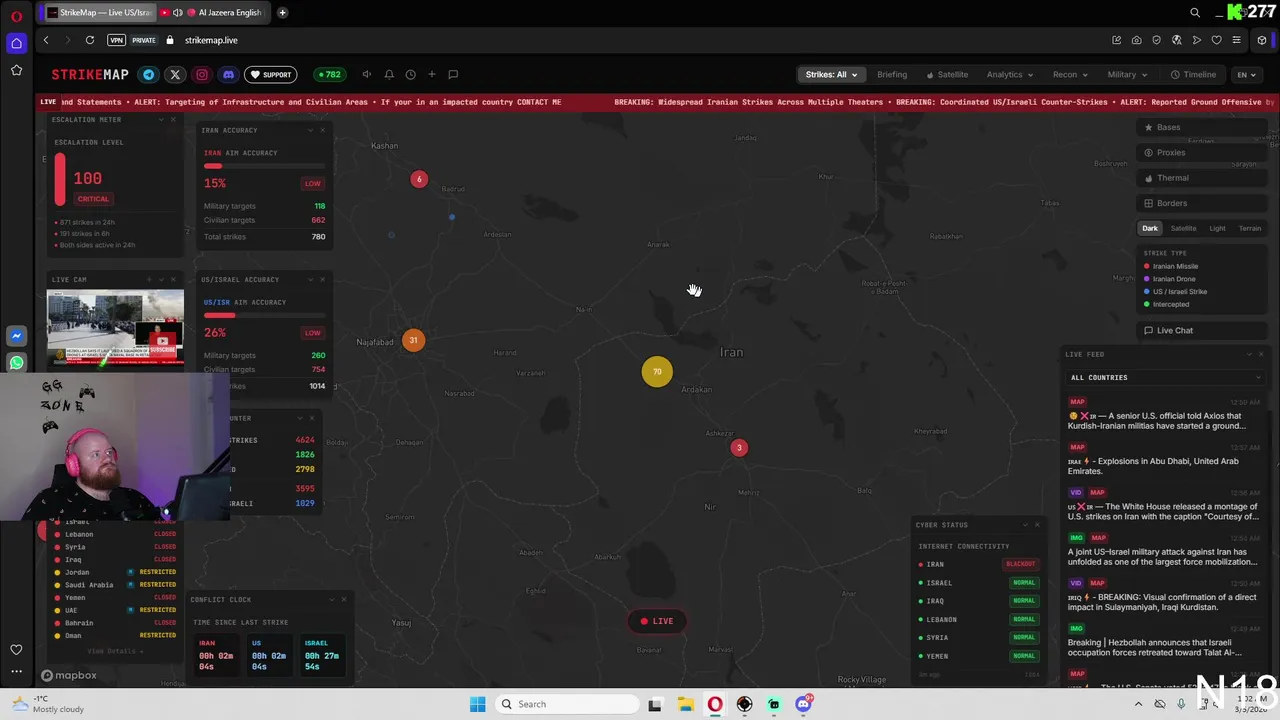The height and width of the screenshot is (720, 1280).
Task: Select the Terrain map style
Action: (x=1250, y=228)
